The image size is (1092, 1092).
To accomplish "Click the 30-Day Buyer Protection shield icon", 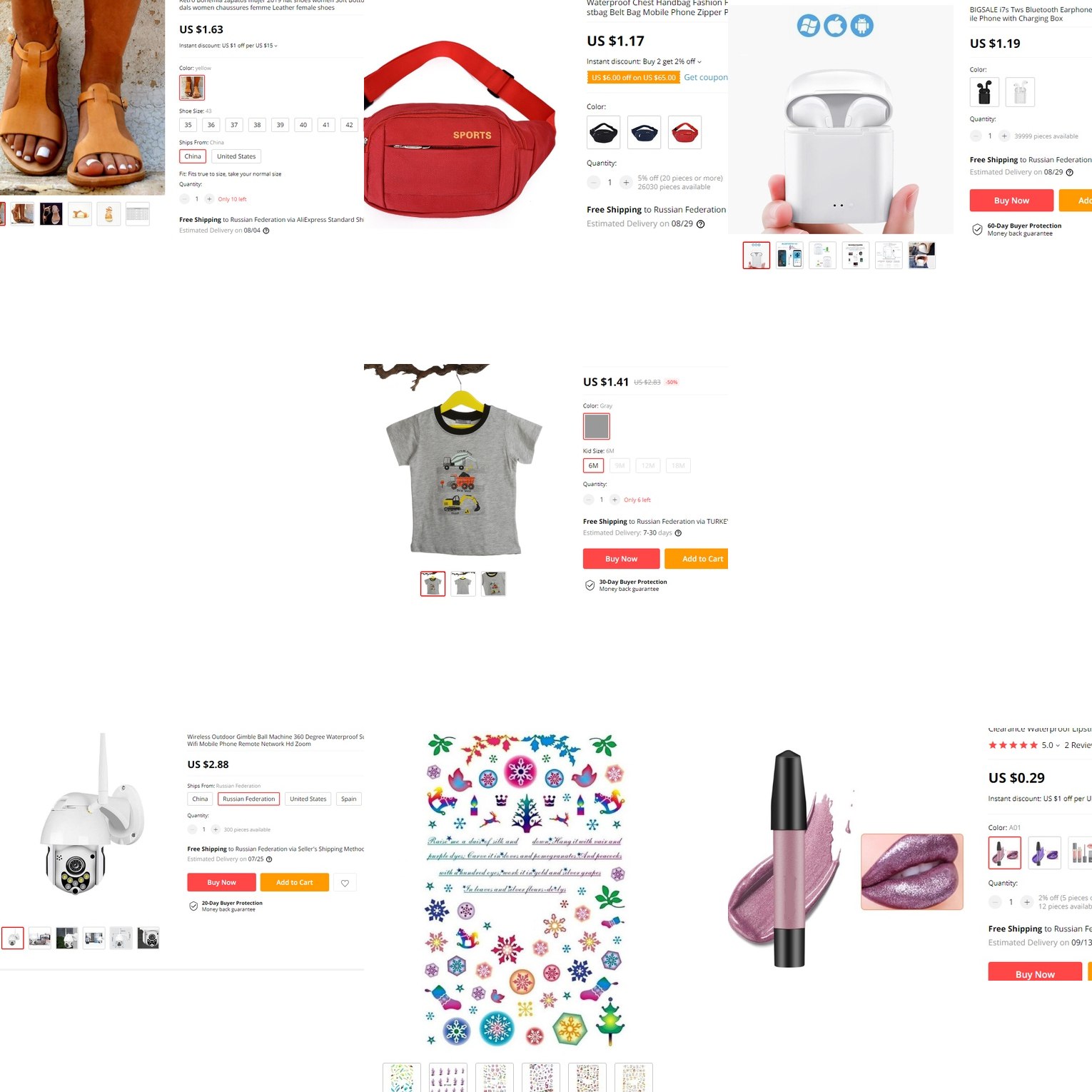I will point(590,585).
